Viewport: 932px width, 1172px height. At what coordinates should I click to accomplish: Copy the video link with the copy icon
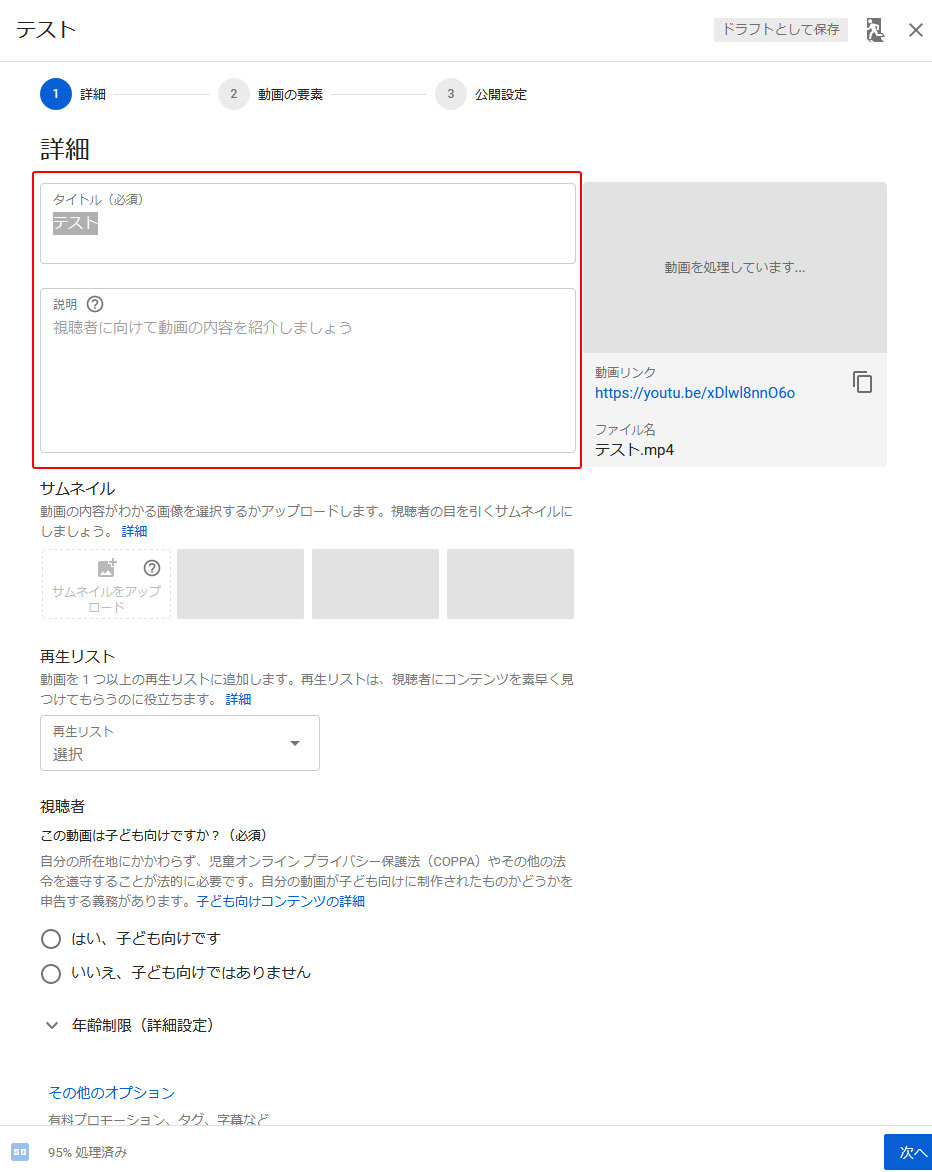(x=862, y=382)
